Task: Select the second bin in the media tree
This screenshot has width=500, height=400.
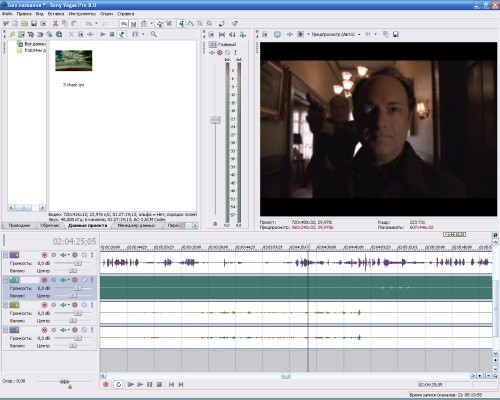Action: point(31,50)
